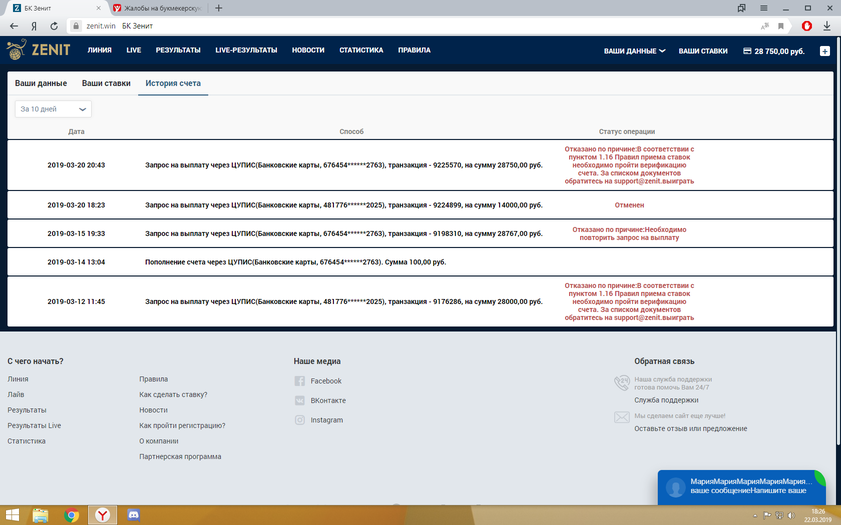Viewport: 841px width, 525px height.
Task: Click footer link 'Статистика'
Action: point(26,441)
